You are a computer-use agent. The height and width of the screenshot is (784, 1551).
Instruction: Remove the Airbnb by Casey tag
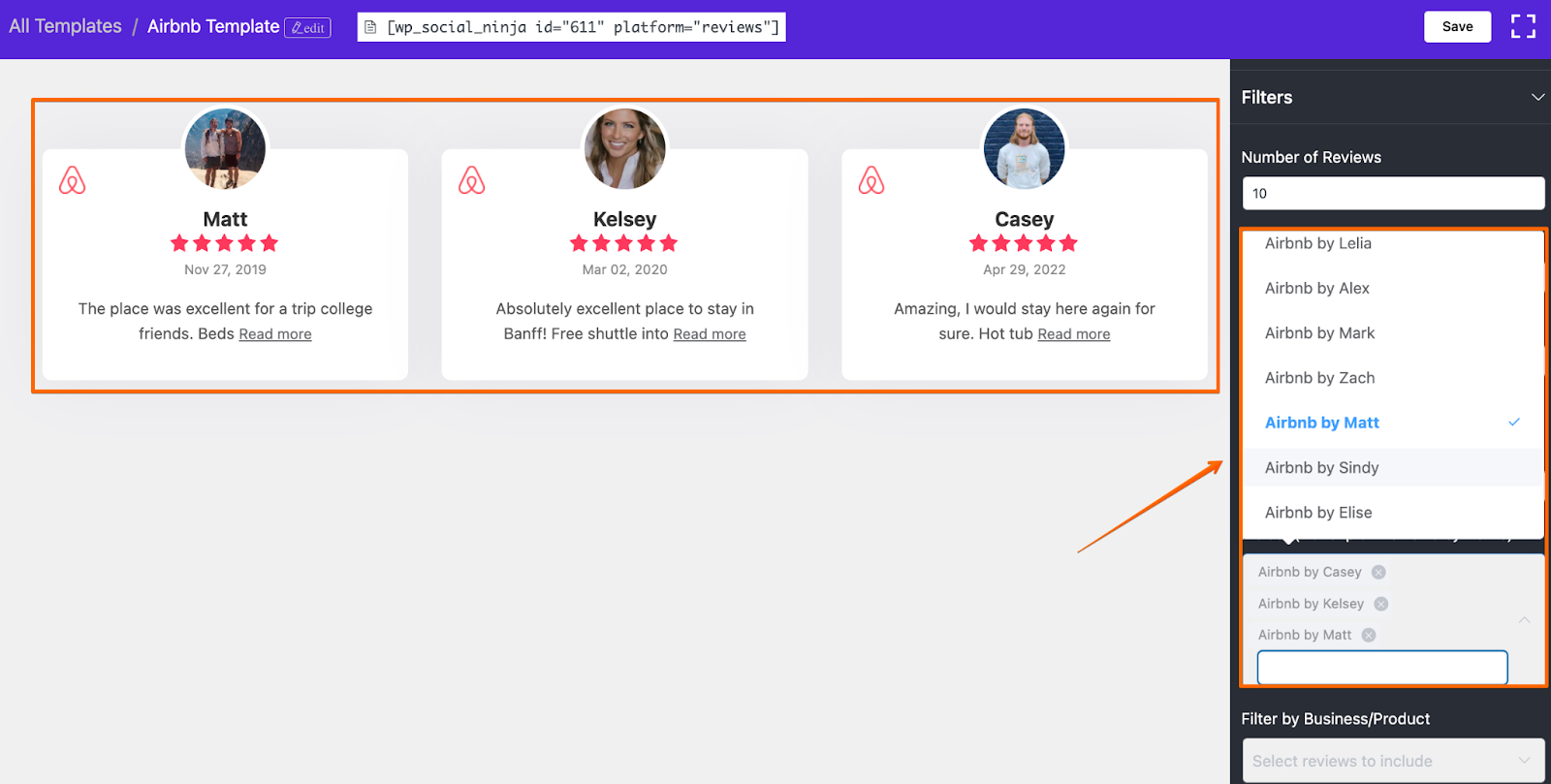click(x=1378, y=572)
